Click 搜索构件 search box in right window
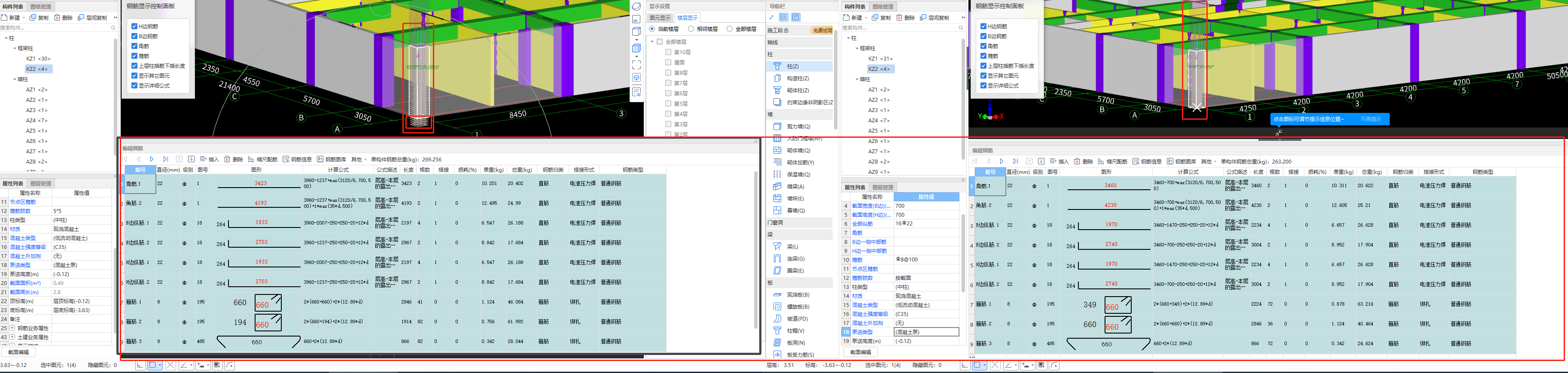 tap(903, 27)
